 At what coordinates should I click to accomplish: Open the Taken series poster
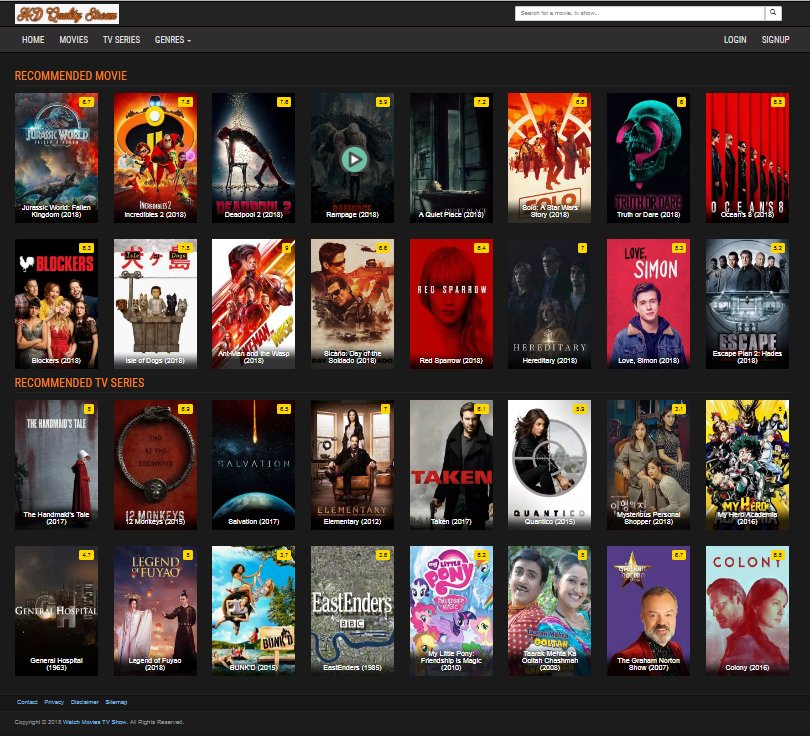[x=451, y=465]
